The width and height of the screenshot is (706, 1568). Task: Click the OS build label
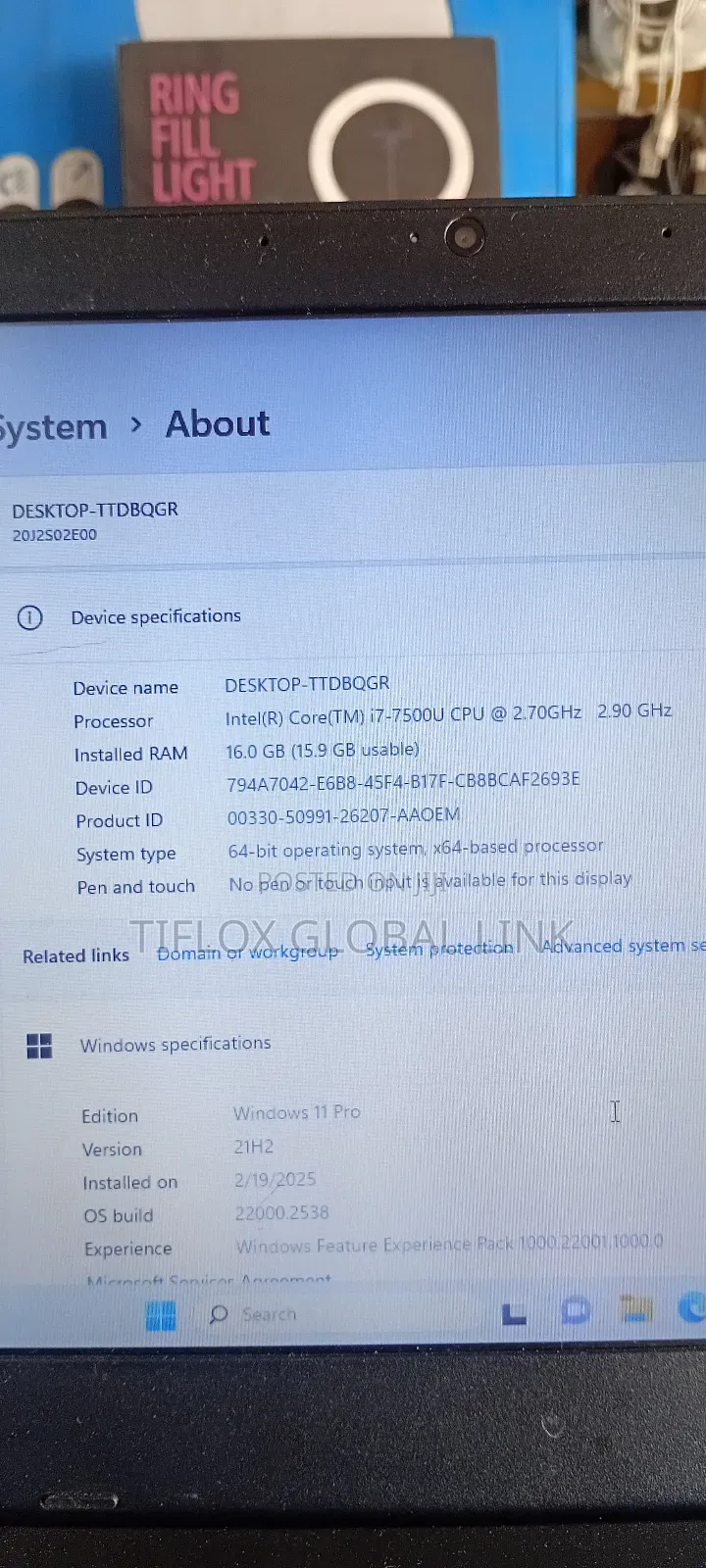[119, 1216]
